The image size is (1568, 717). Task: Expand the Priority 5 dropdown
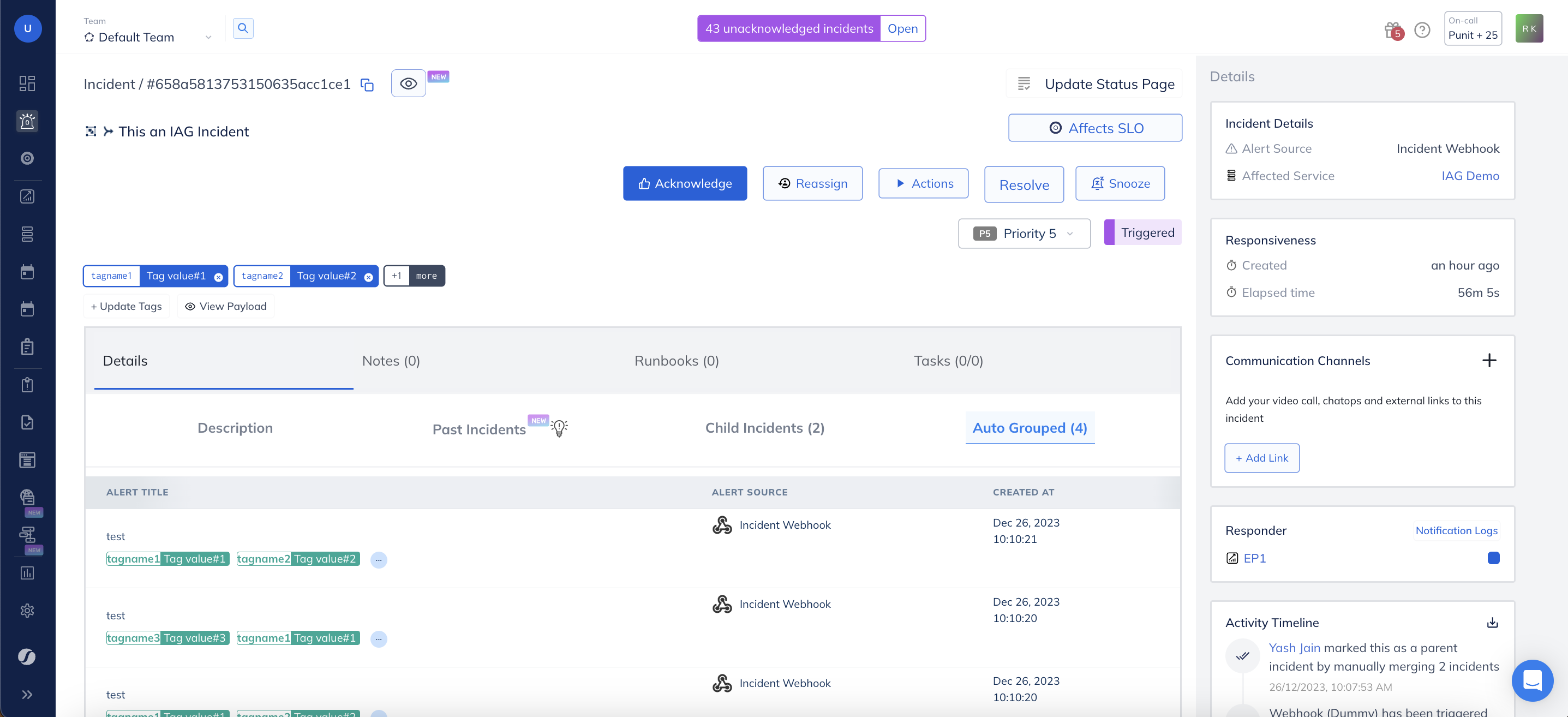(x=1025, y=234)
